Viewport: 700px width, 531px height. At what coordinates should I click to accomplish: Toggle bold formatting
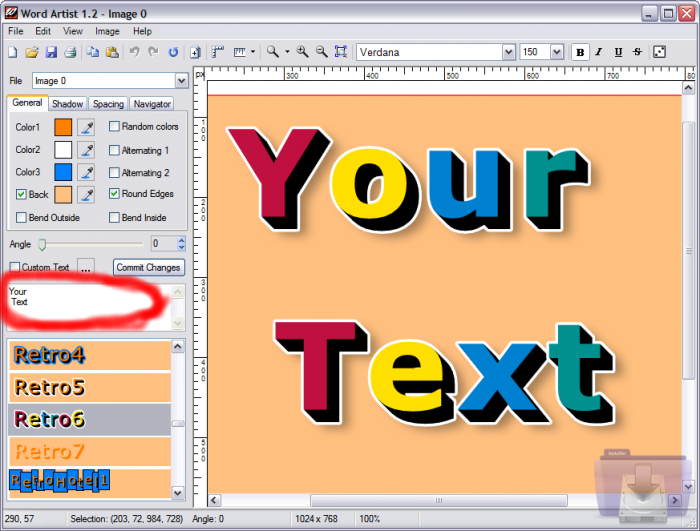click(x=580, y=52)
